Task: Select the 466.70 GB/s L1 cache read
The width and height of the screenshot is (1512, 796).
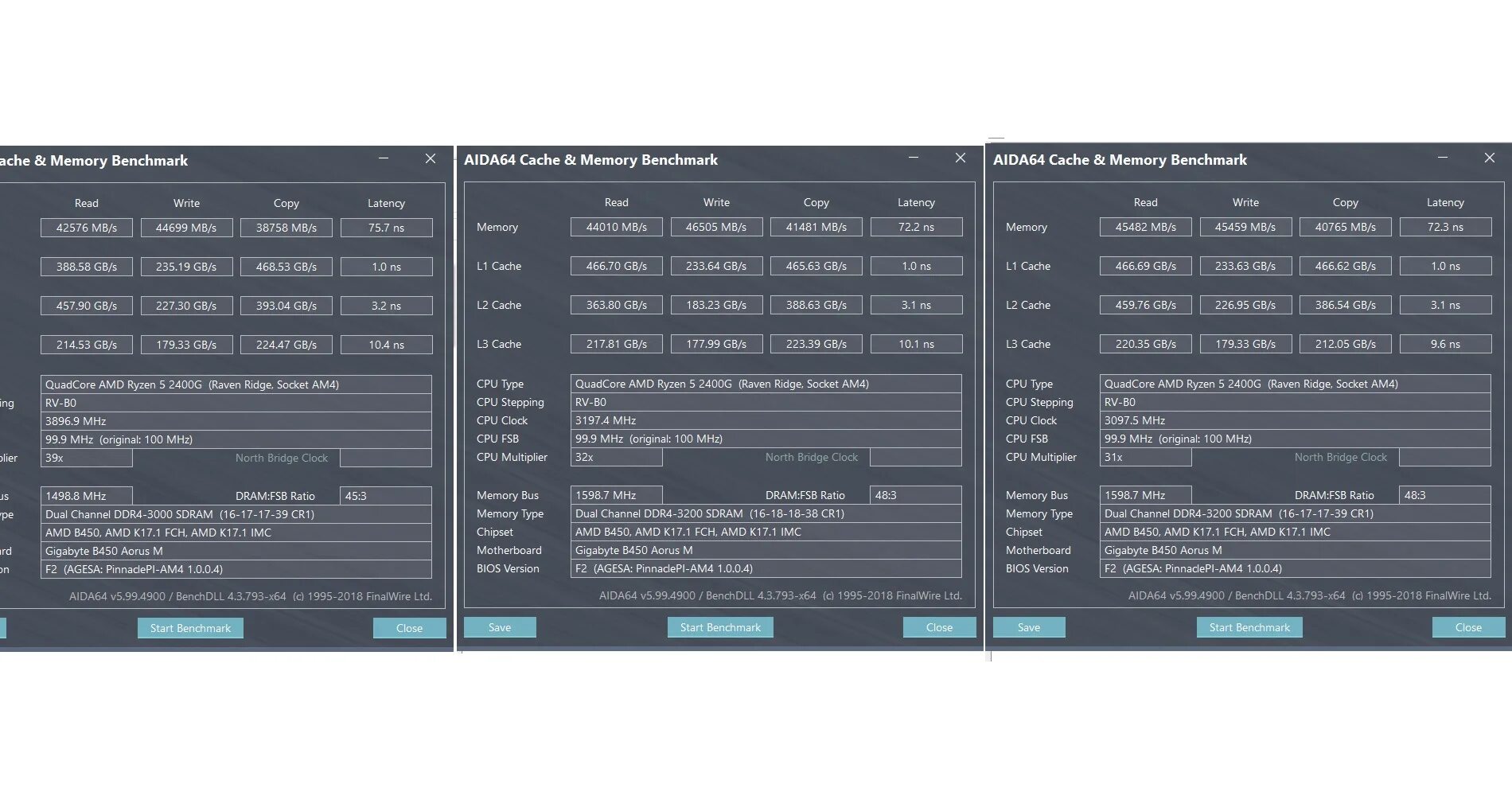Action: point(617,266)
